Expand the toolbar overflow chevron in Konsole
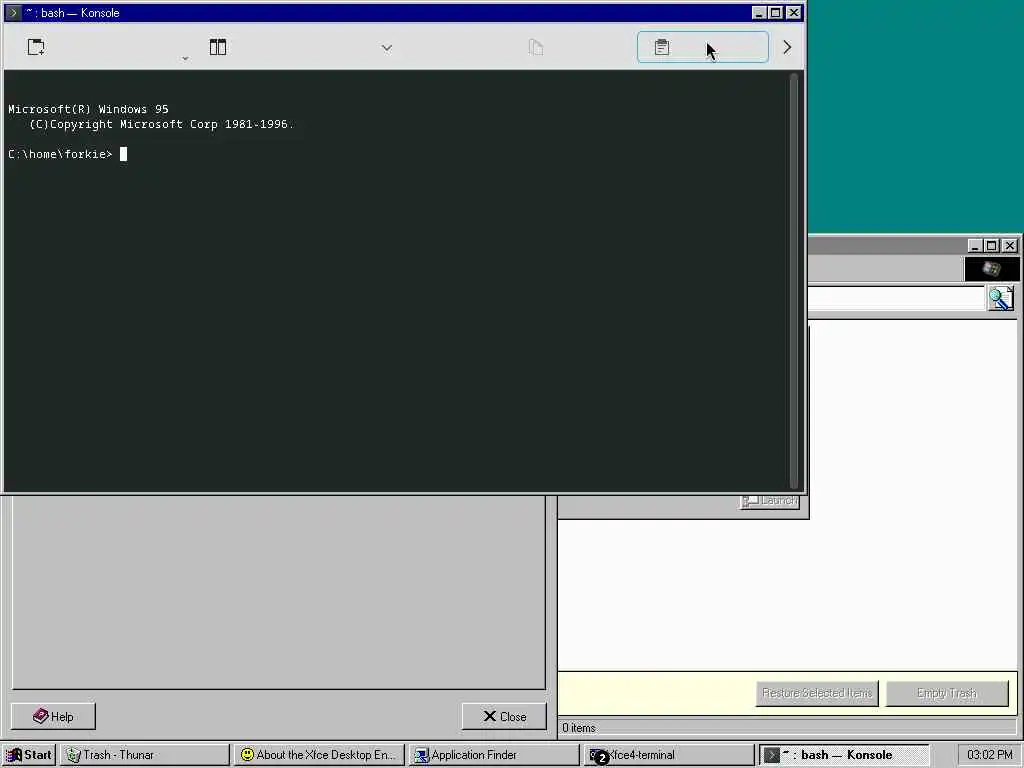1024x768 pixels. click(787, 47)
